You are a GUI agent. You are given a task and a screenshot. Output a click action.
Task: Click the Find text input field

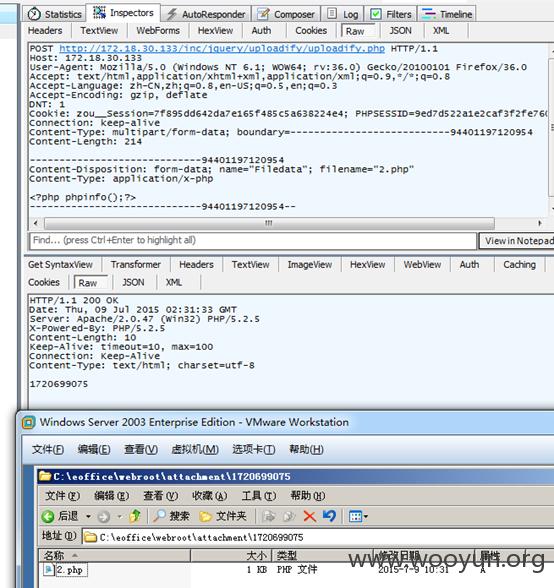(x=253, y=240)
